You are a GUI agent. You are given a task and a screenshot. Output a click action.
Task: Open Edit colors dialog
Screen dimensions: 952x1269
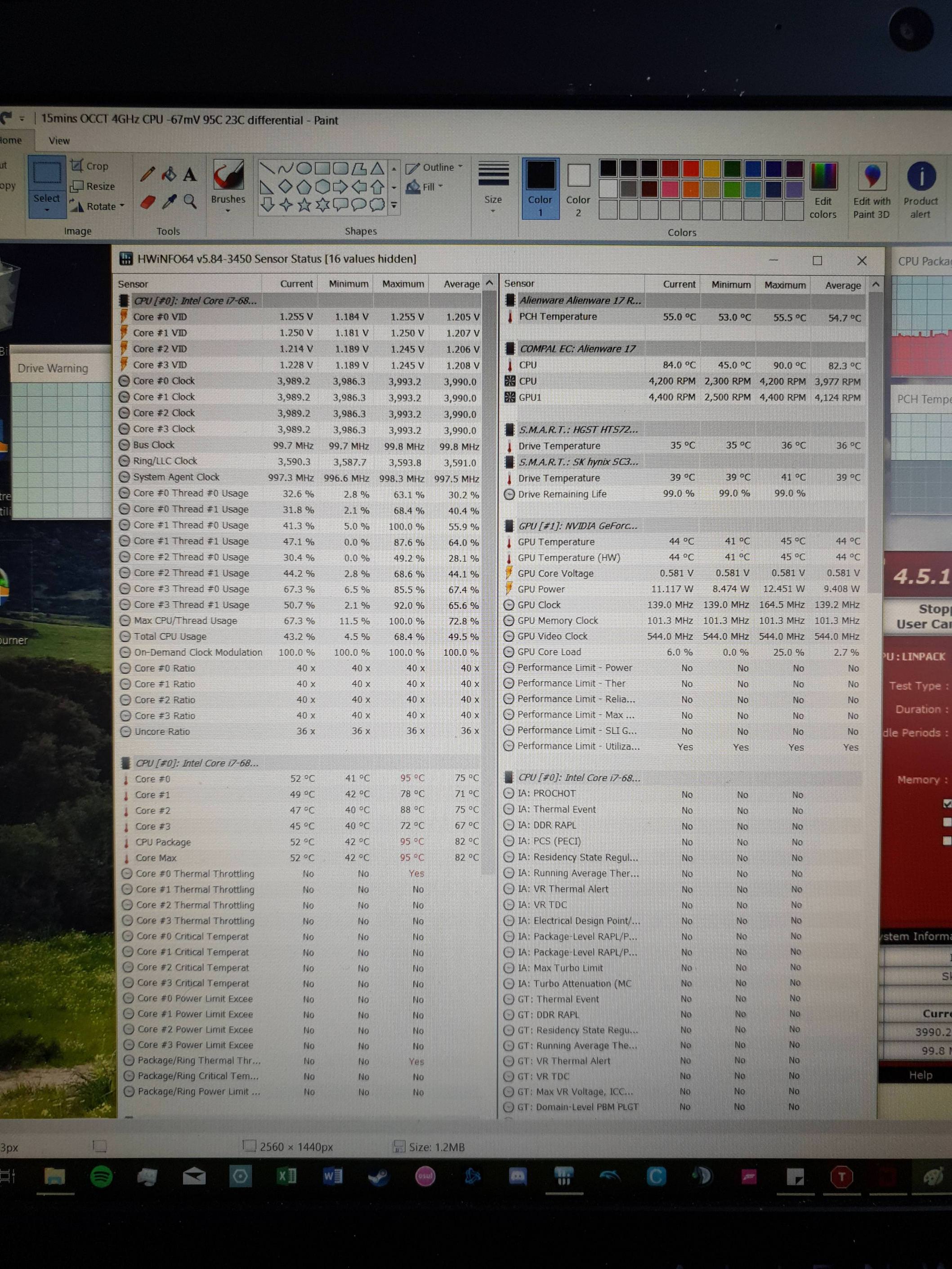coord(823,191)
